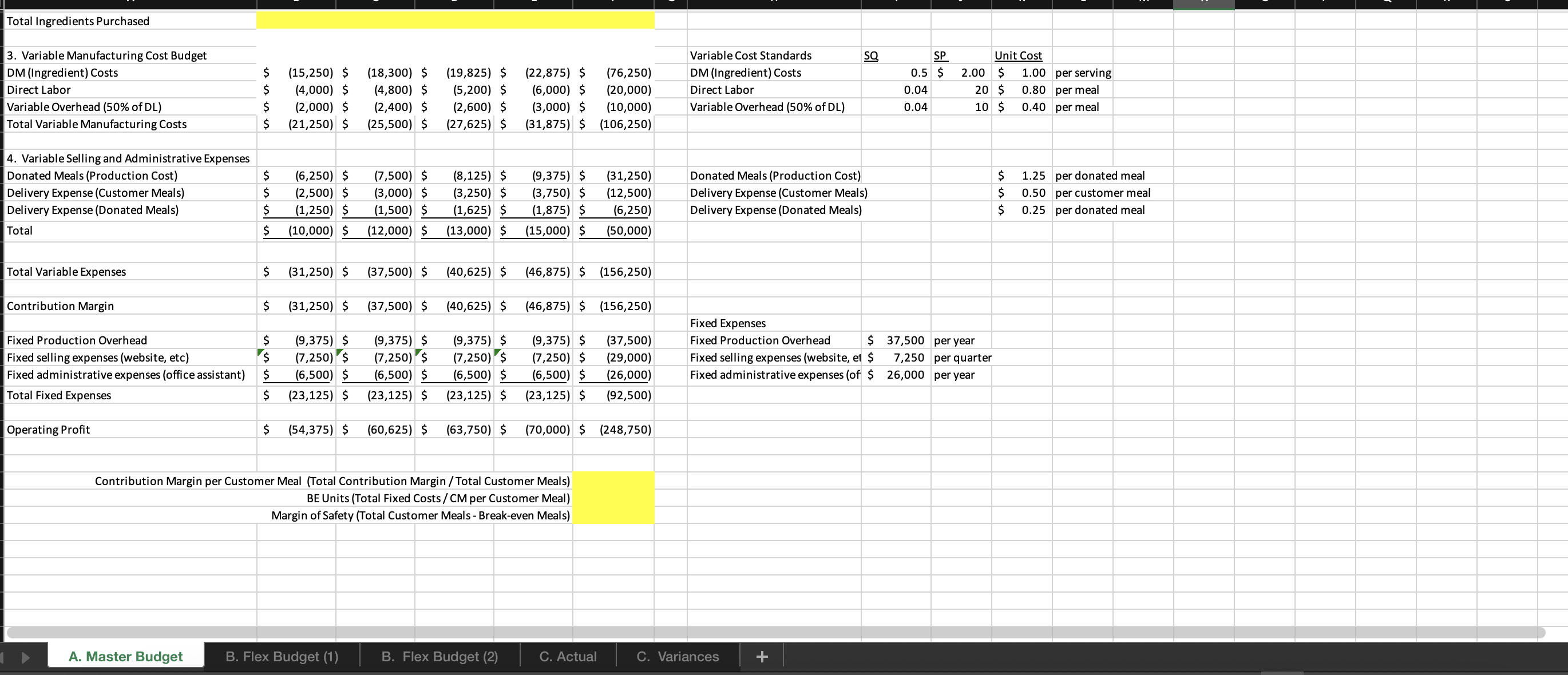Select the yellow Margin of Safety result cell
This screenshot has width=1568, height=675.
coord(613,515)
